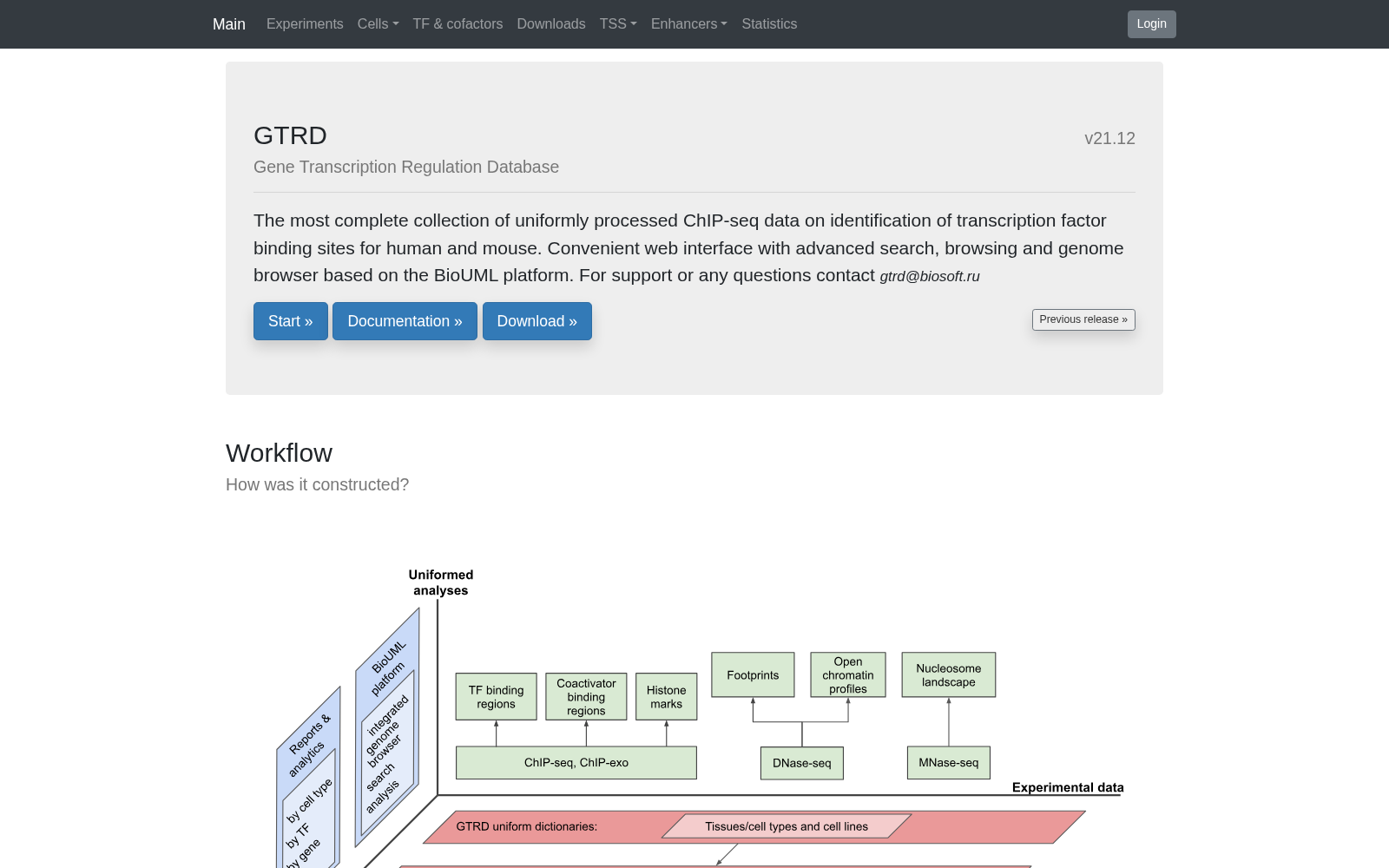The width and height of the screenshot is (1389, 868).
Task: Click Tissues/cell types and cell lines box
Action: click(787, 826)
